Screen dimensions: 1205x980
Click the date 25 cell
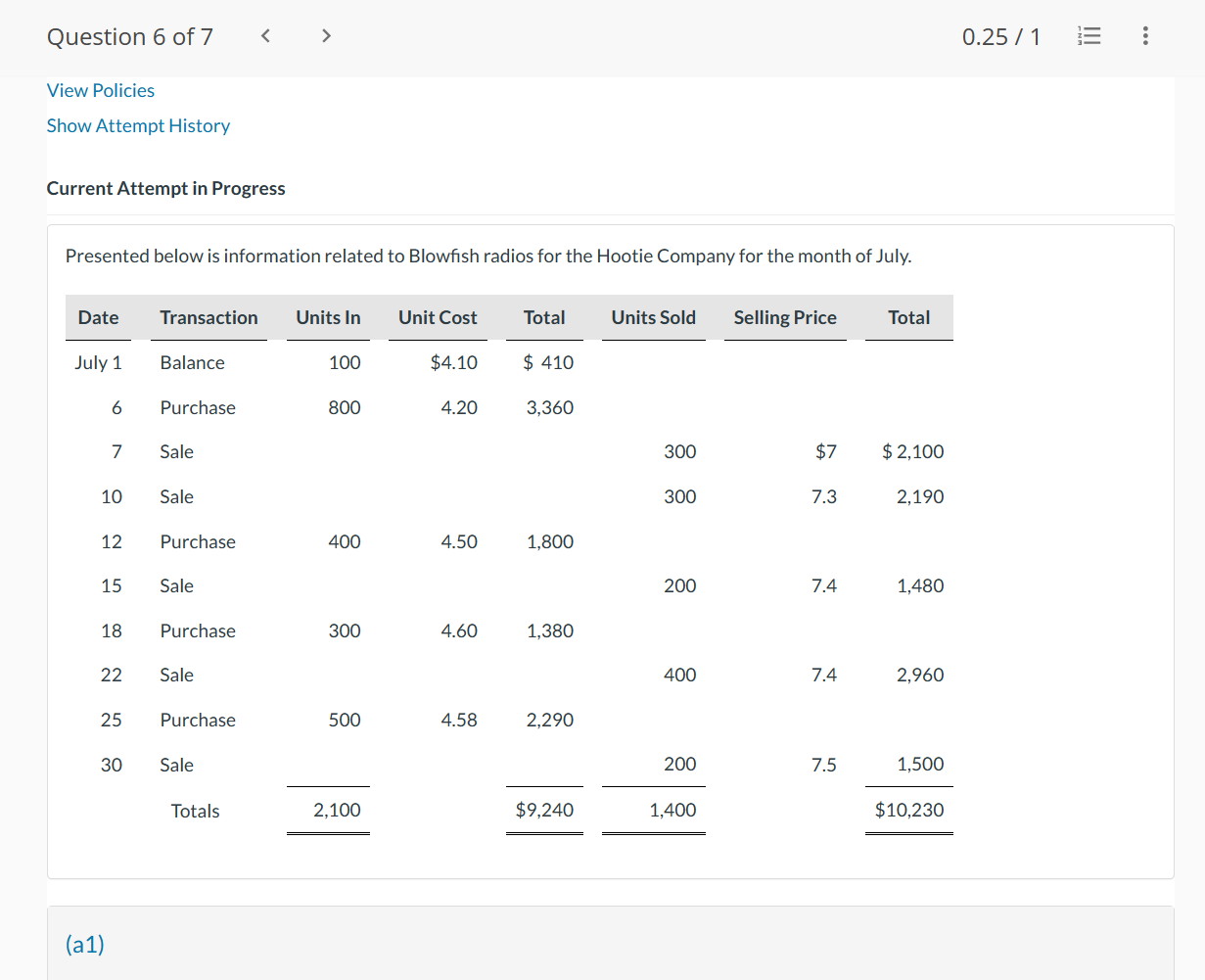pos(112,720)
